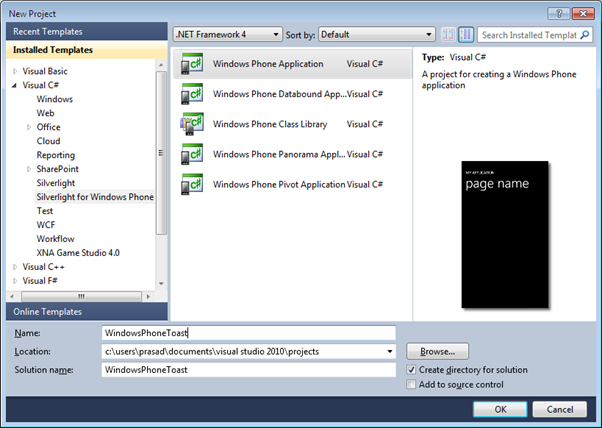Select XNA Game Studio 4.0 tree item
Viewport: 602px width, 428px height.
pyautogui.click(x=78, y=253)
